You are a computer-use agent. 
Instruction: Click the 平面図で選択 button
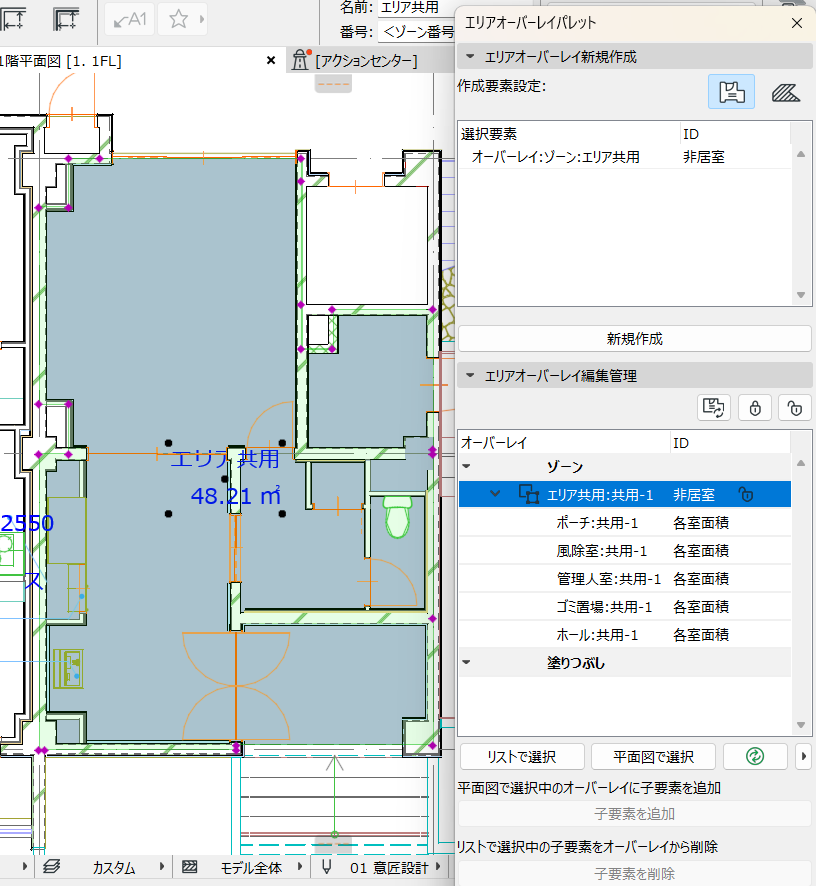pos(653,756)
